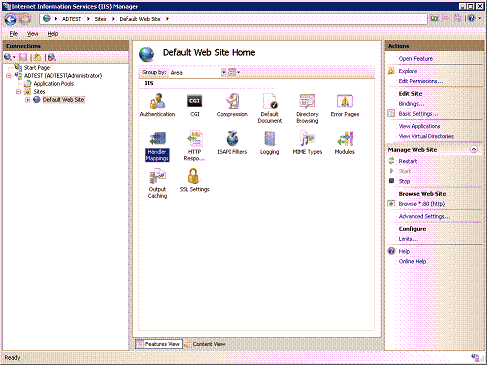Open the Default Document feature

tap(270, 108)
